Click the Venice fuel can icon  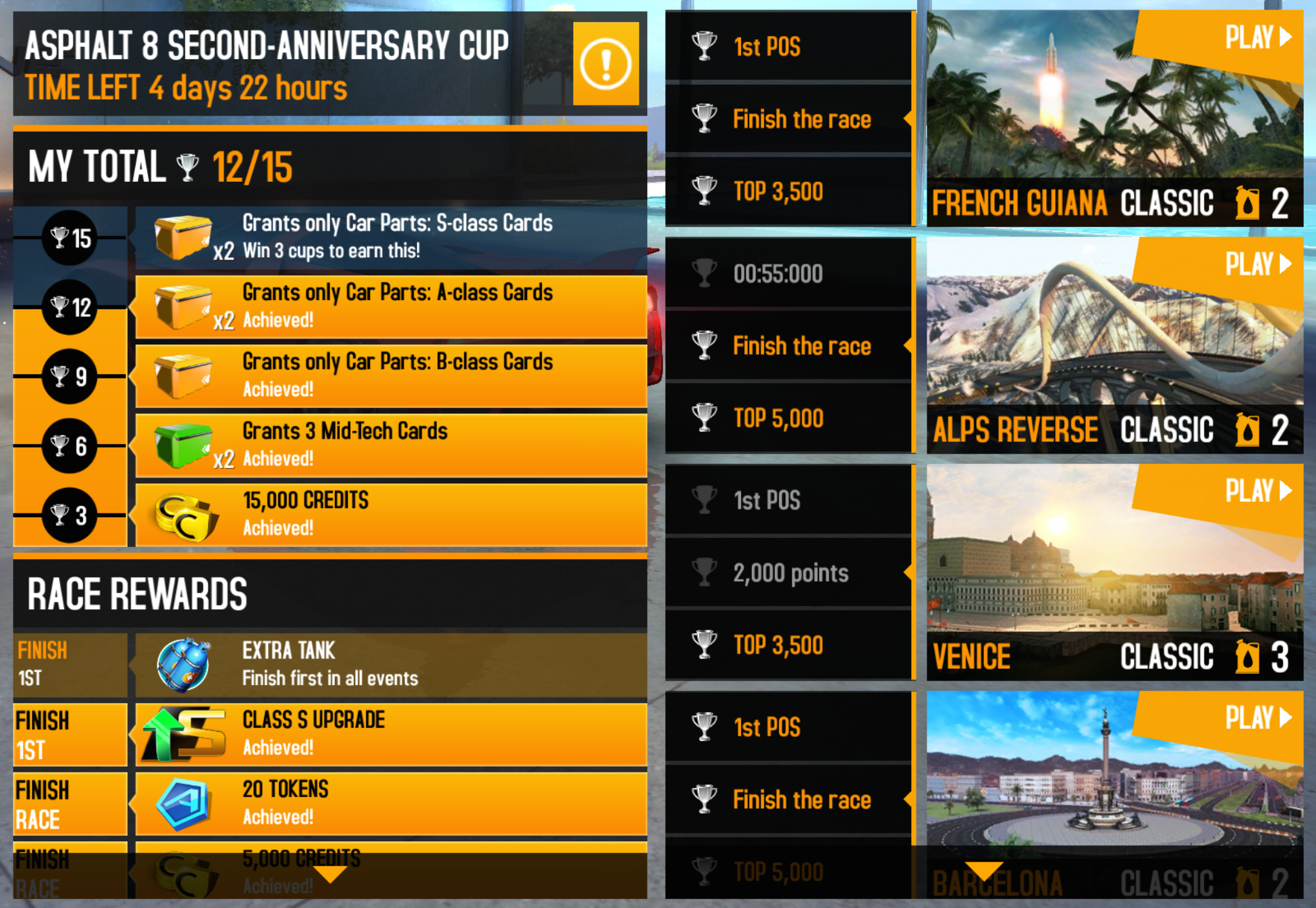pyautogui.click(x=1247, y=657)
